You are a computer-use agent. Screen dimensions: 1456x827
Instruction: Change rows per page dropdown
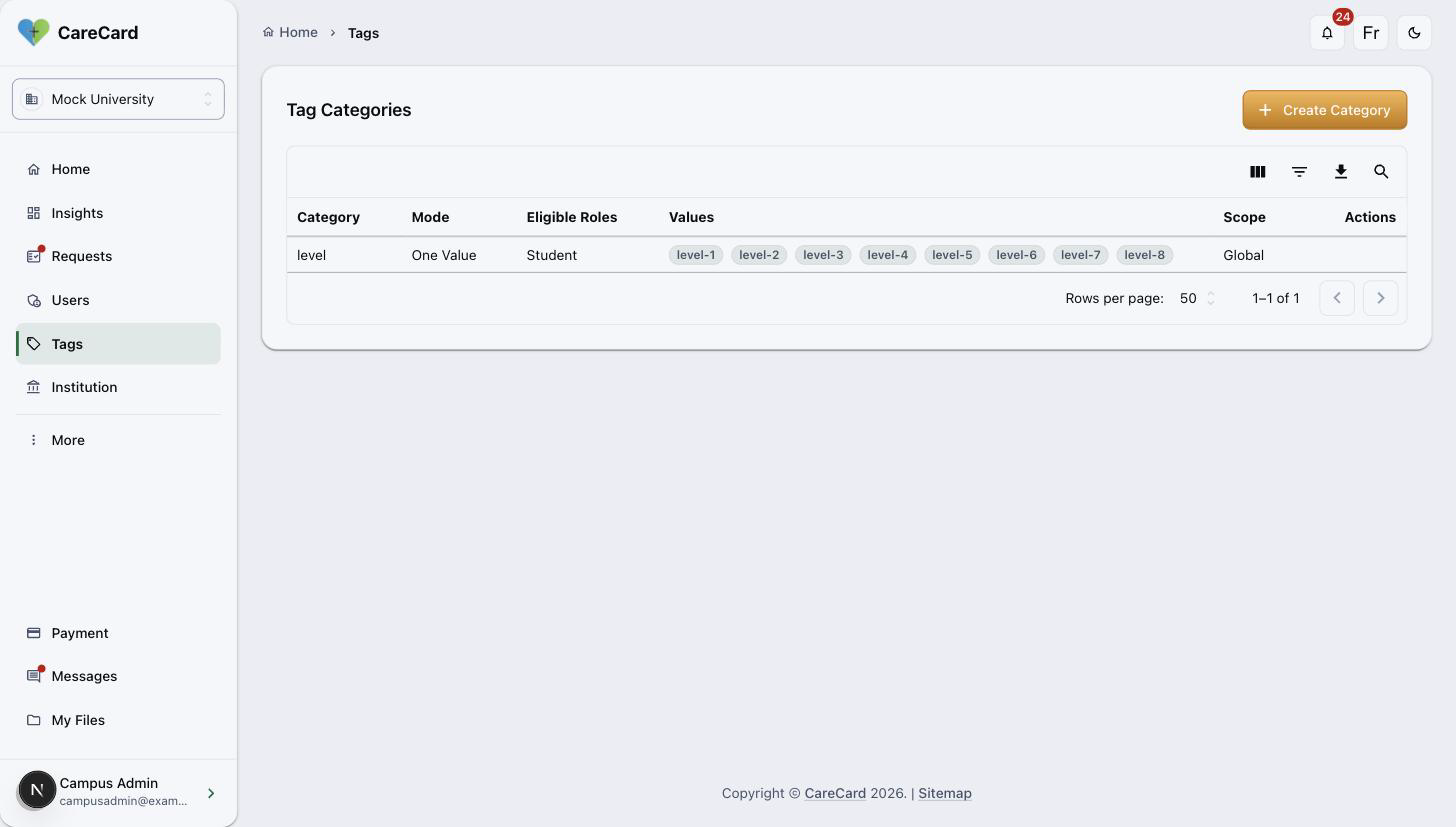[x=1196, y=298]
